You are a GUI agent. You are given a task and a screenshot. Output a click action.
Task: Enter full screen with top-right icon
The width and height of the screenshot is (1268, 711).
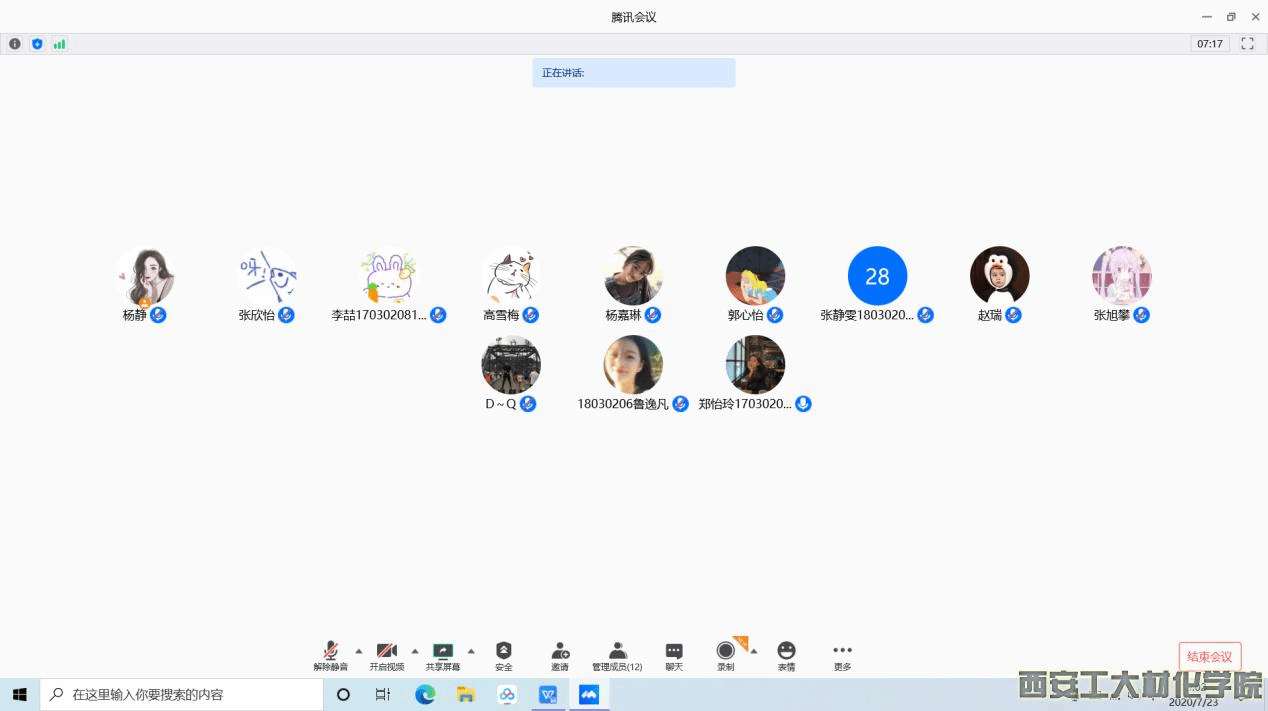point(1247,44)
